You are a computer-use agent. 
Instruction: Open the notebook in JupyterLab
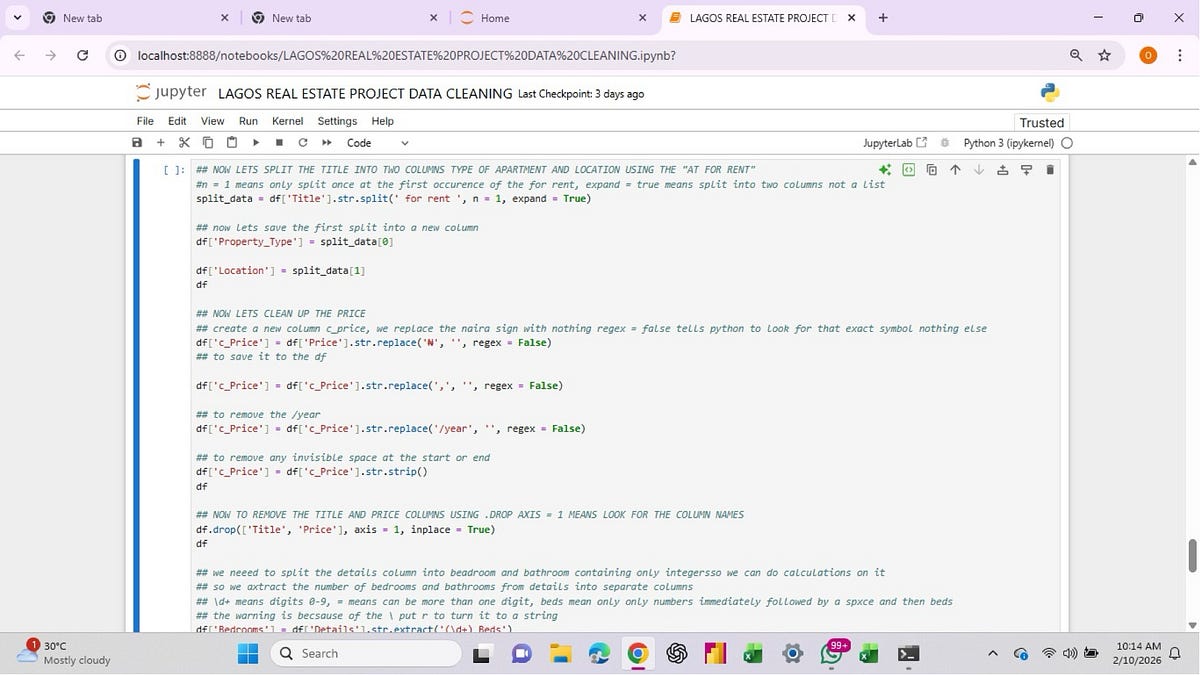point(895,143)
